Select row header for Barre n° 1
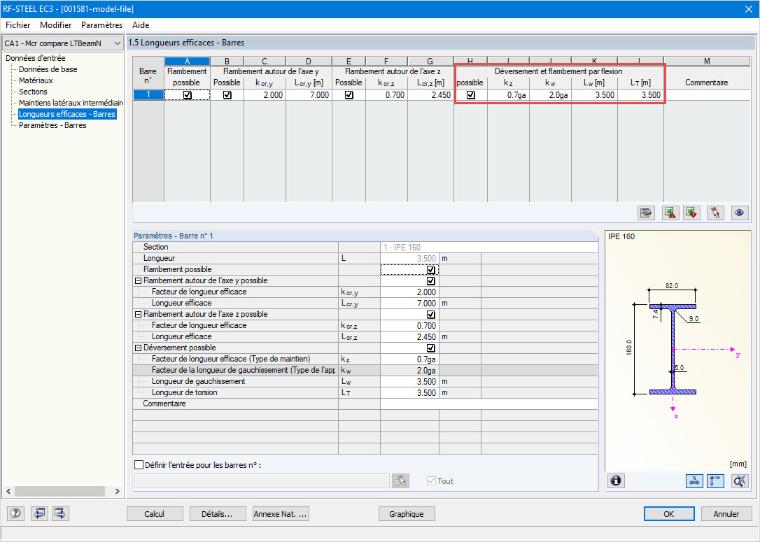The image size is (760, 542). pos(148,95)
